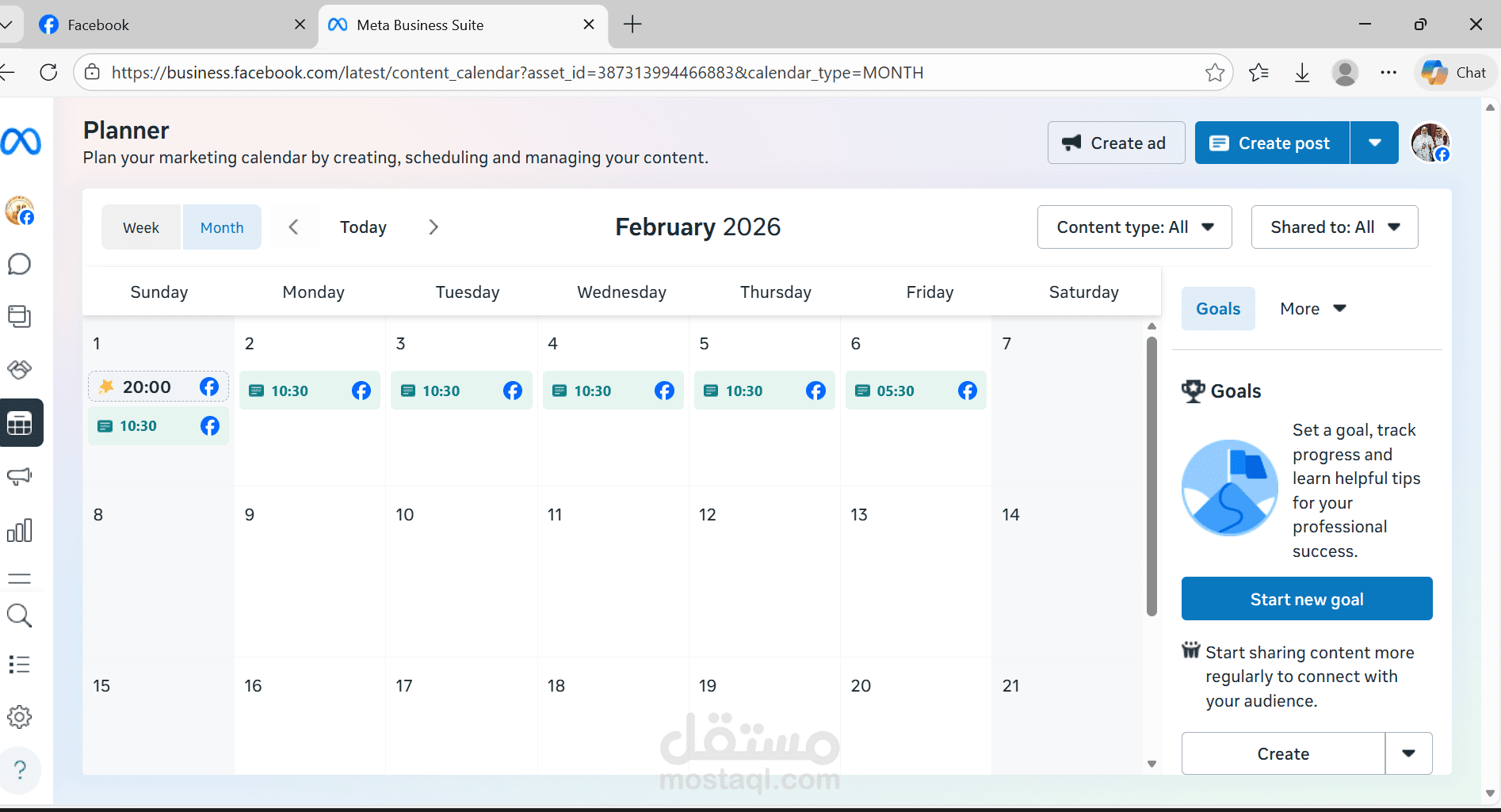Image resolution: width=1501 pixels, height=812 pixels.
Task: Switch to Month view
Action: coord(222,227)
